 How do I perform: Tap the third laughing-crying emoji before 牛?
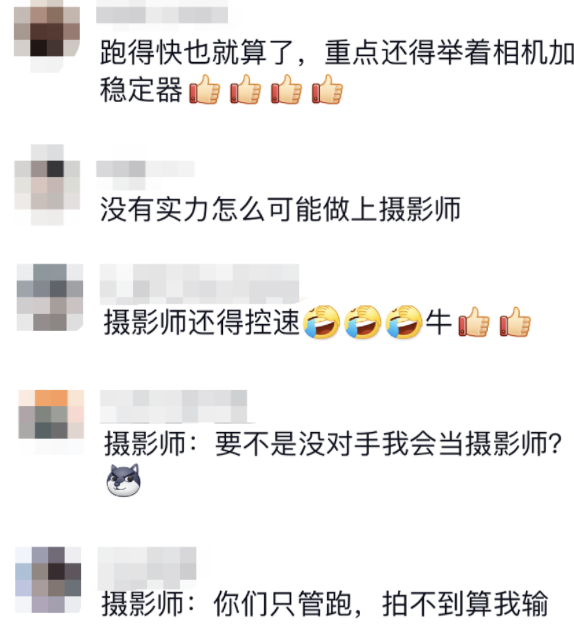click(404, 322)
